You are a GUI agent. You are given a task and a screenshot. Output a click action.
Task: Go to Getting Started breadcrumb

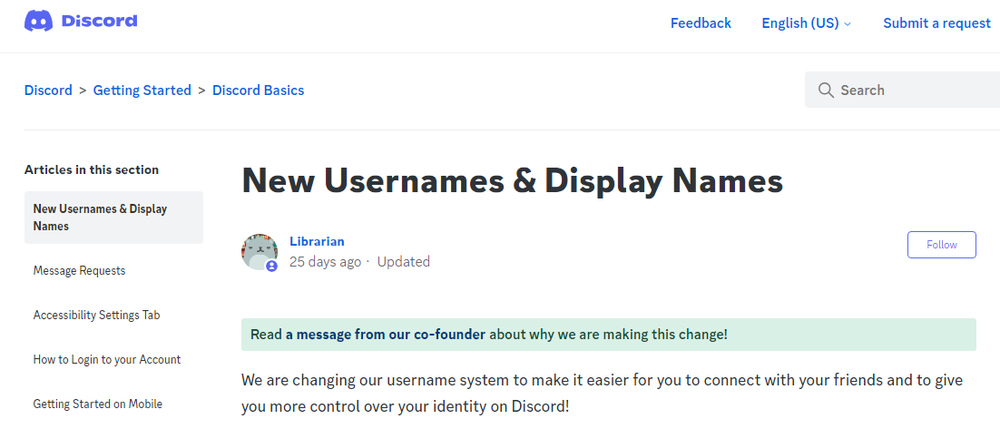[x=142, y=90]
